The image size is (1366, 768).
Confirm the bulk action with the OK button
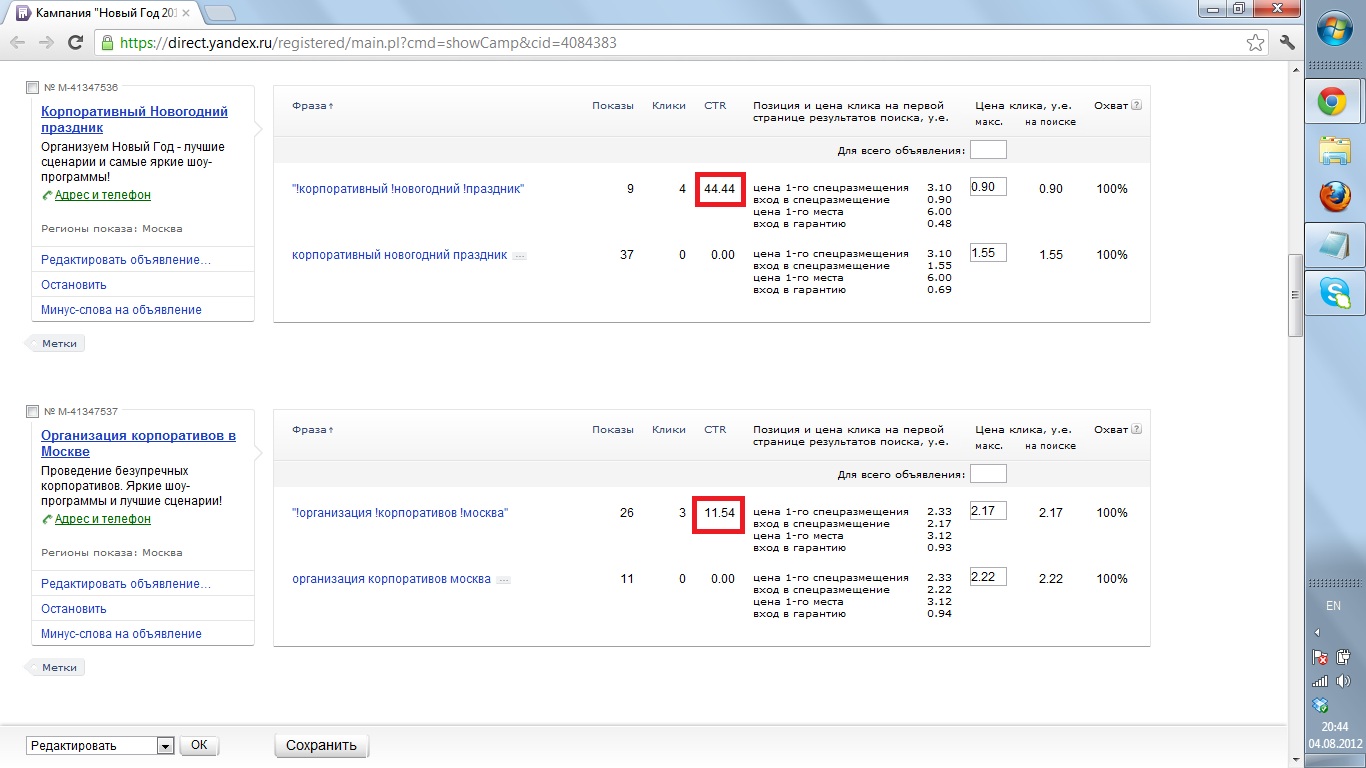point(199,746)
